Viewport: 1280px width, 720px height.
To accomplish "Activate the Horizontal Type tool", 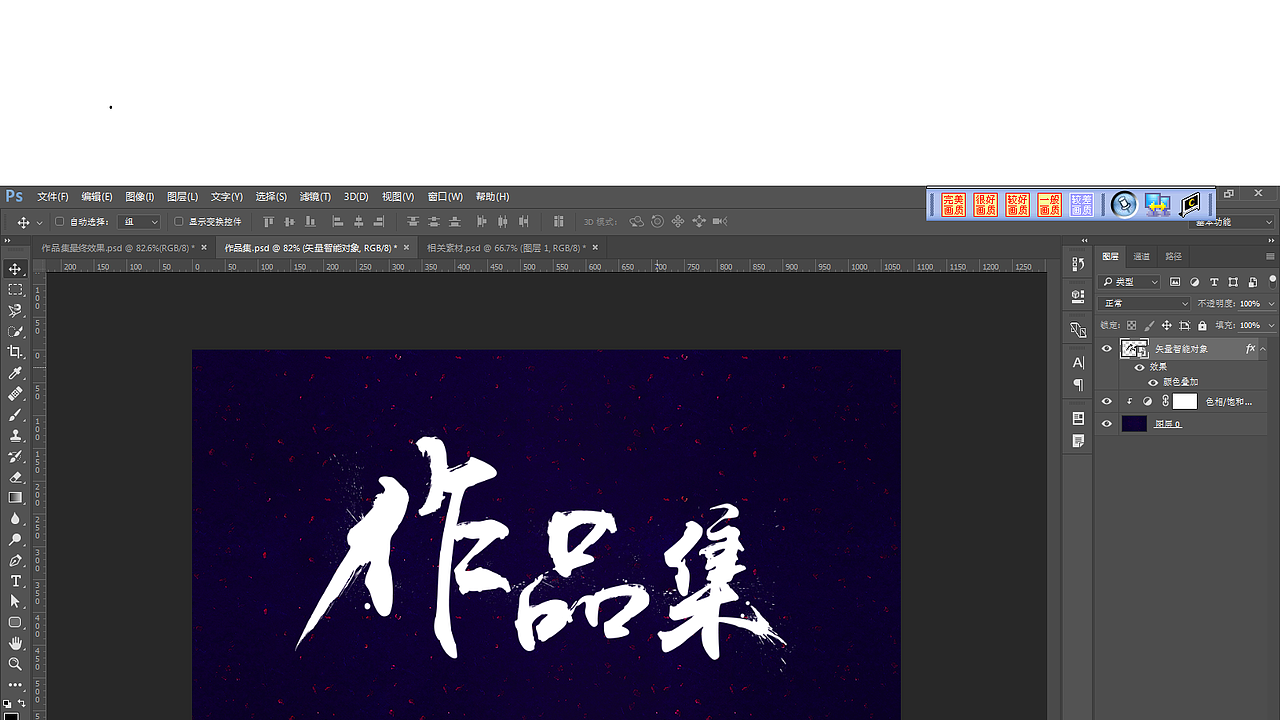I will coord(15,581).
